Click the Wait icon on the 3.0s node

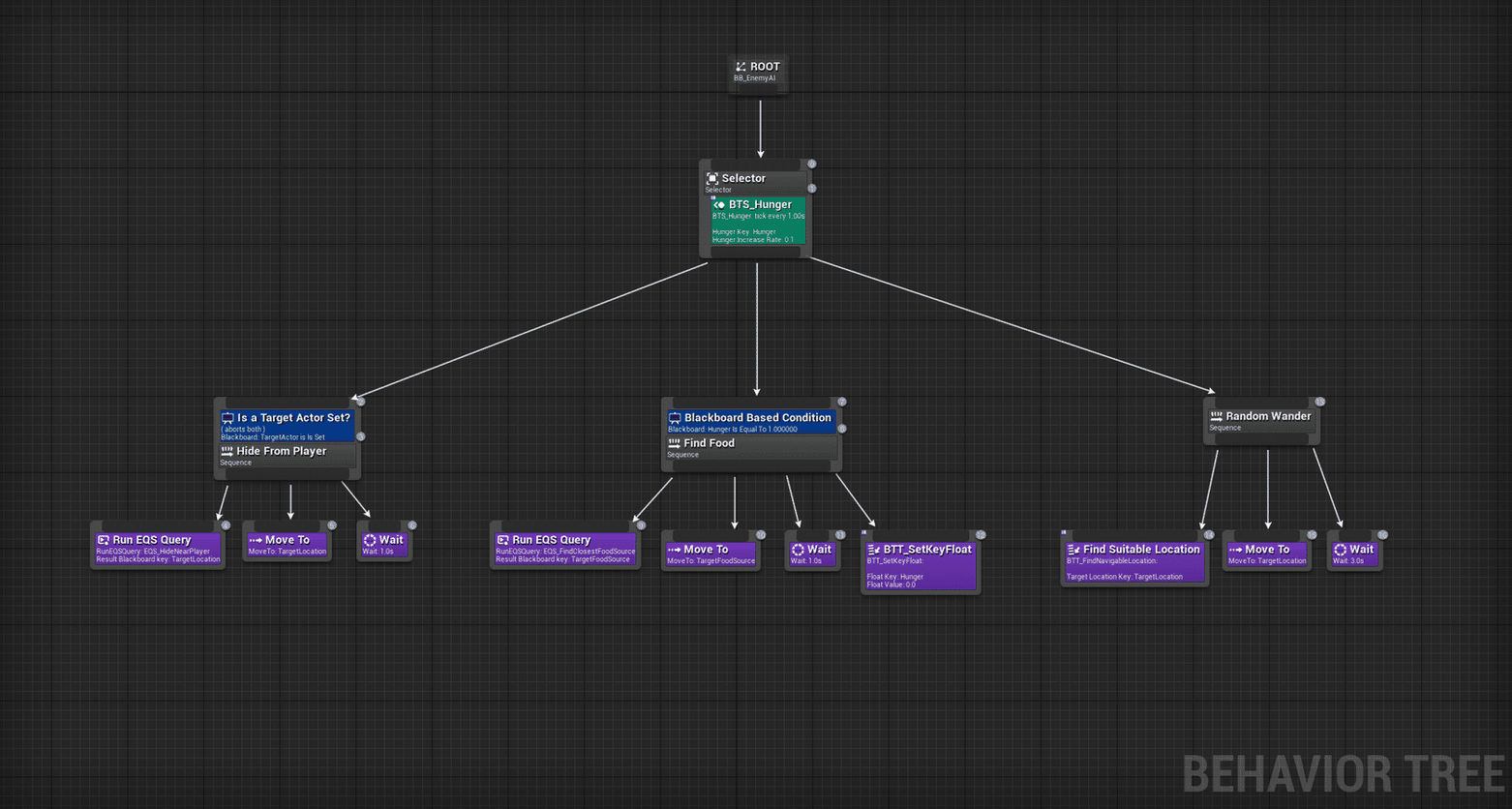pos(1340,550)
